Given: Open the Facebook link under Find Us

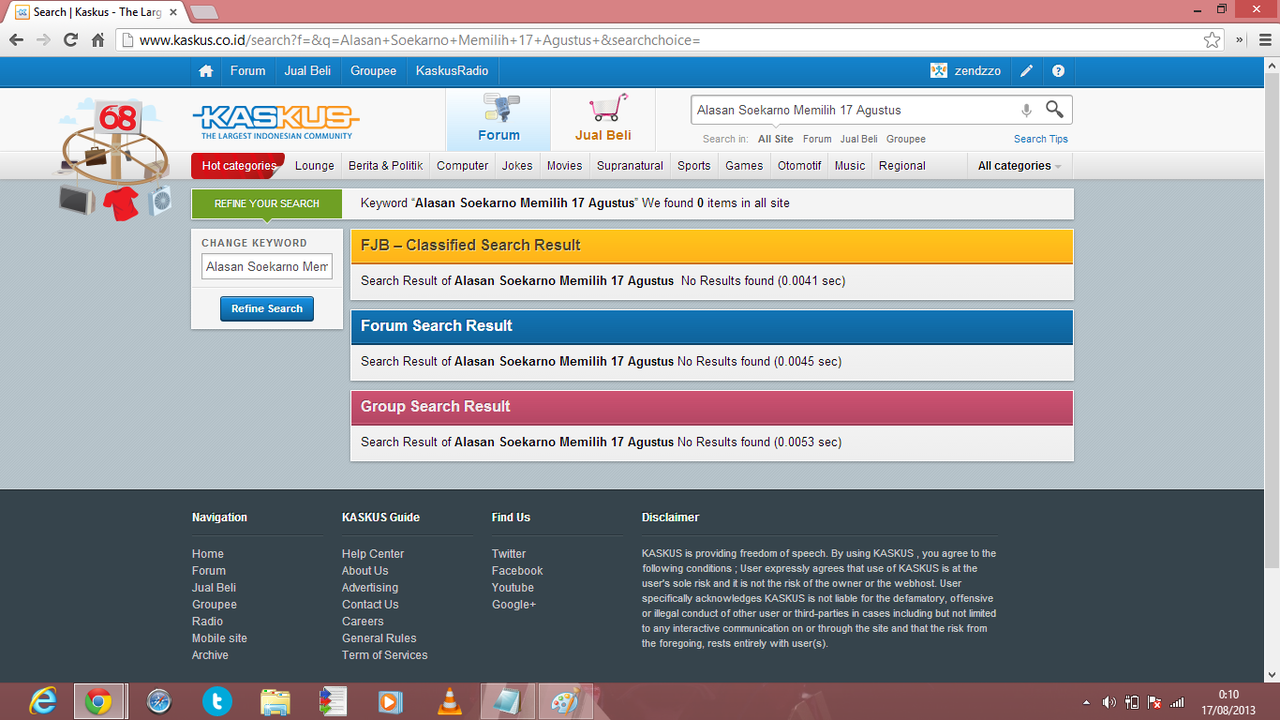Looking at the screenshot, I should click(x=517, y=571).
